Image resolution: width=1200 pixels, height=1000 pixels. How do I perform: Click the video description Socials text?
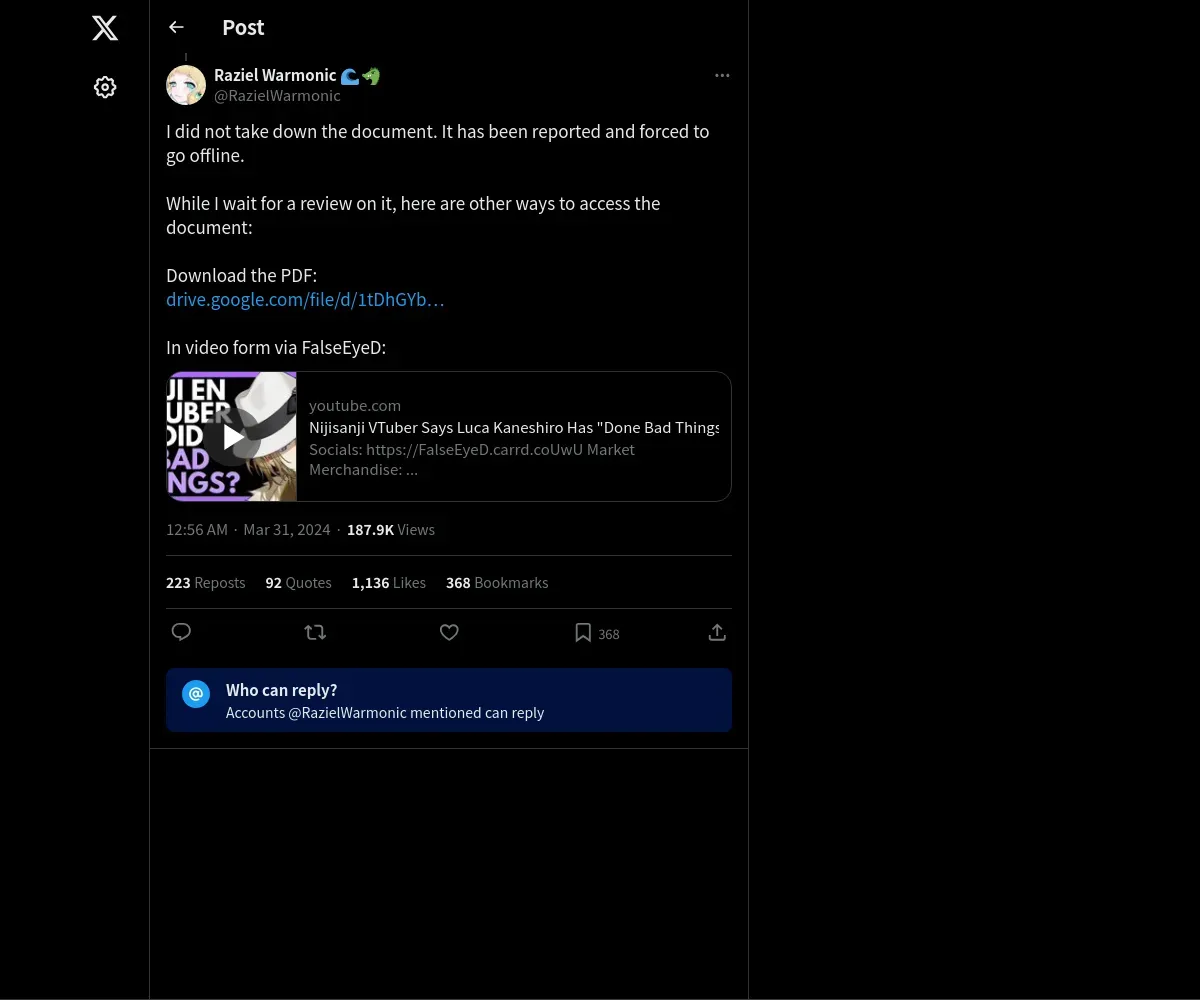(472, 459)
